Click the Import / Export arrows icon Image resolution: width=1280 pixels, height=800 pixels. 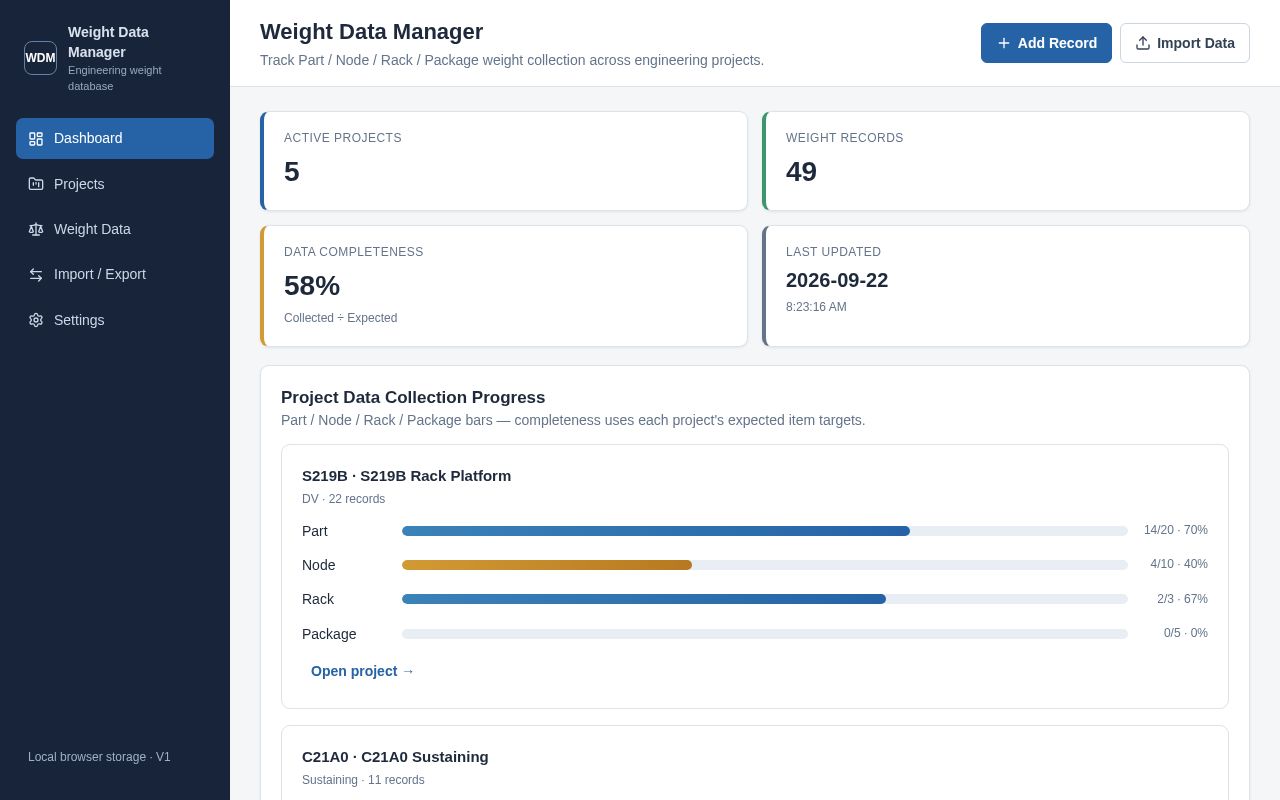coord(36,274)
